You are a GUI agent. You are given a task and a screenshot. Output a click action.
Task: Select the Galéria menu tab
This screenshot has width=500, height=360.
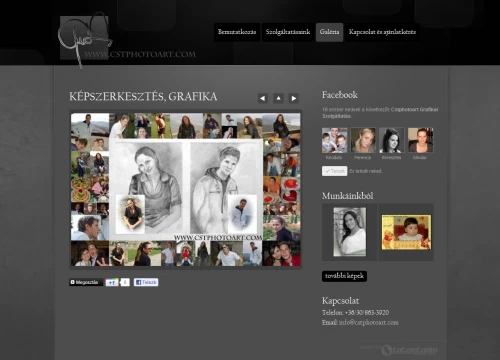coord(329,32)
